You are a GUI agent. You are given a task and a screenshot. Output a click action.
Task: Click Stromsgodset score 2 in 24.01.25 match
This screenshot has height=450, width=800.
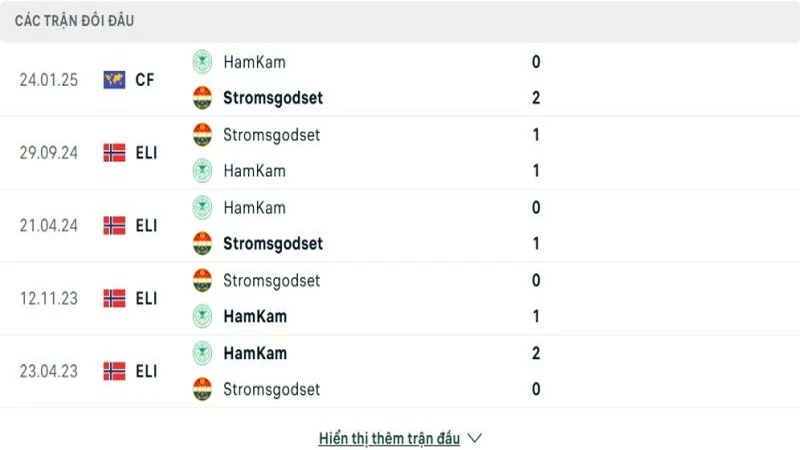click(536, 98)
